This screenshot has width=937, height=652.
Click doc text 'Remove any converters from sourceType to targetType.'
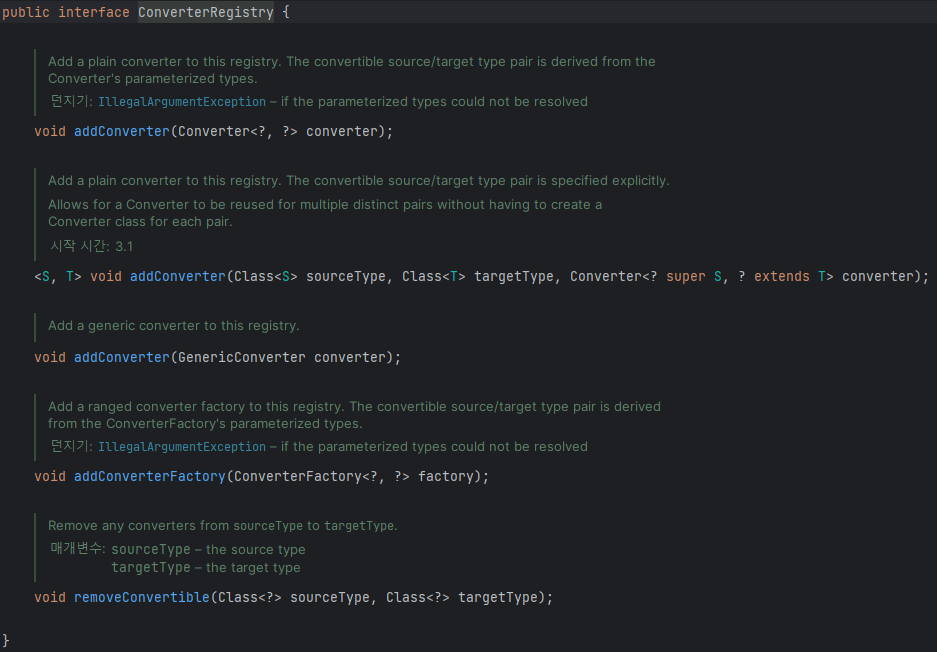point(222,525)
